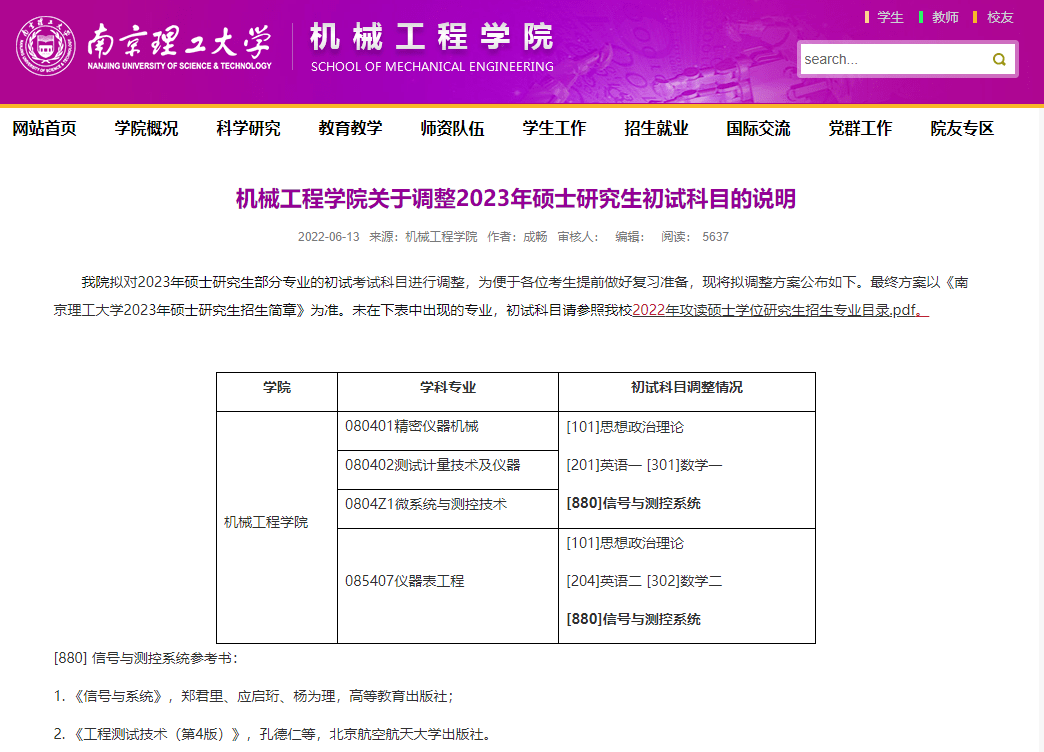1044x752 pixels.
Task: Click the search magnifier icon
Action: pyautogui.click(x=999, y=59)
